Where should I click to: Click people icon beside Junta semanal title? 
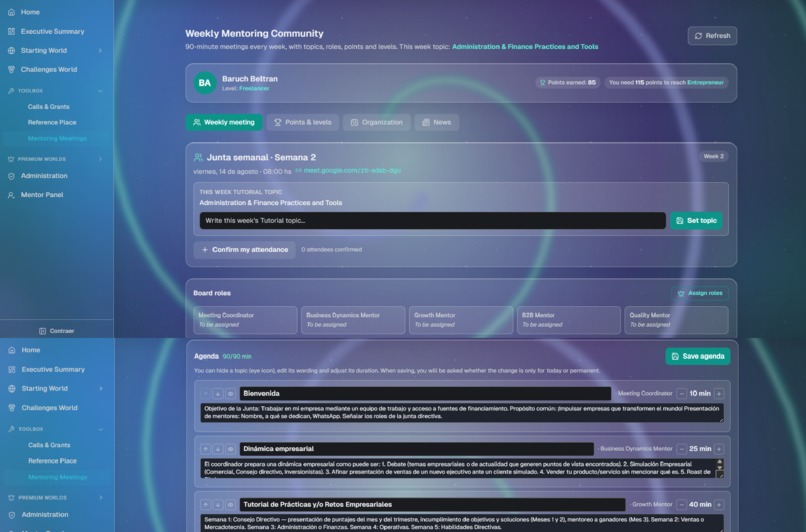pyautogui.click(x=198, y=157)
